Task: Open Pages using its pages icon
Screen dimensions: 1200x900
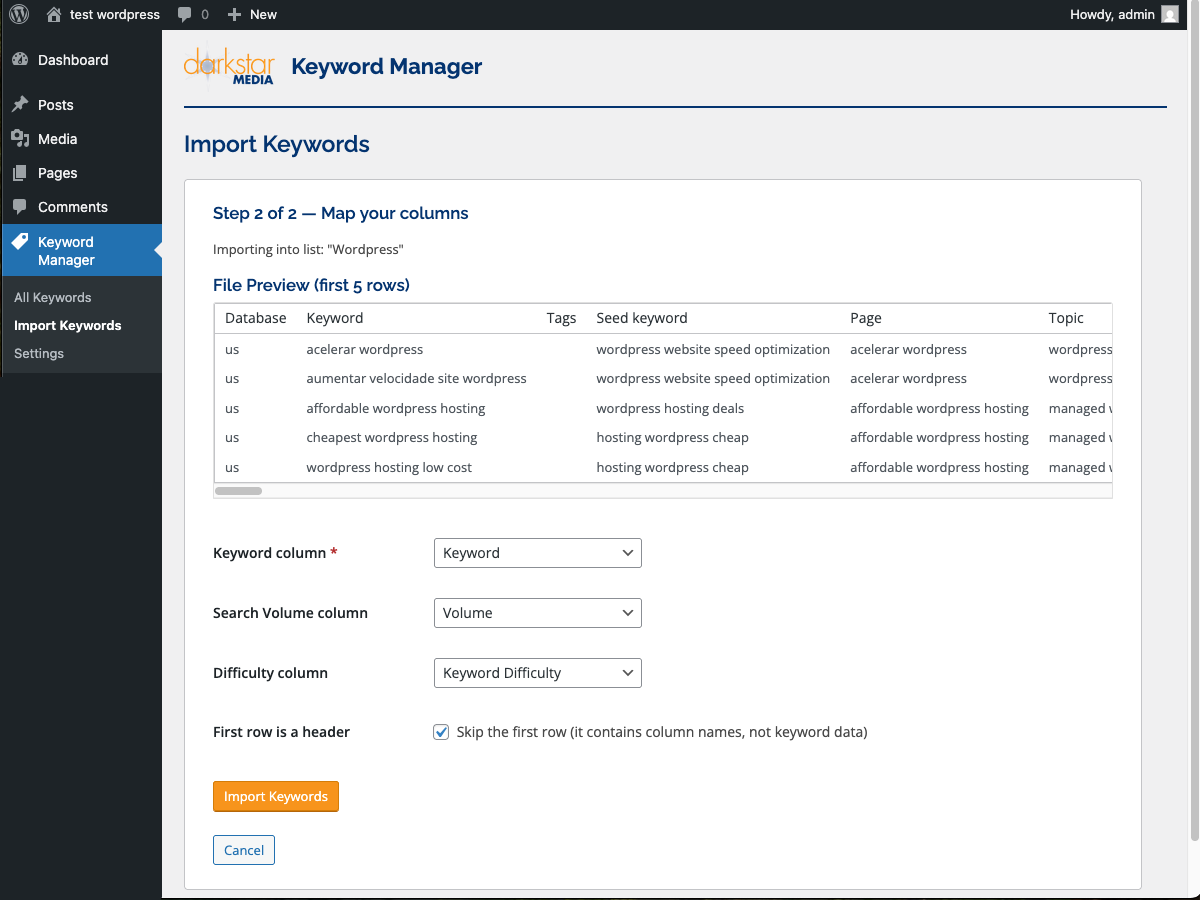Action: (21, 172)
